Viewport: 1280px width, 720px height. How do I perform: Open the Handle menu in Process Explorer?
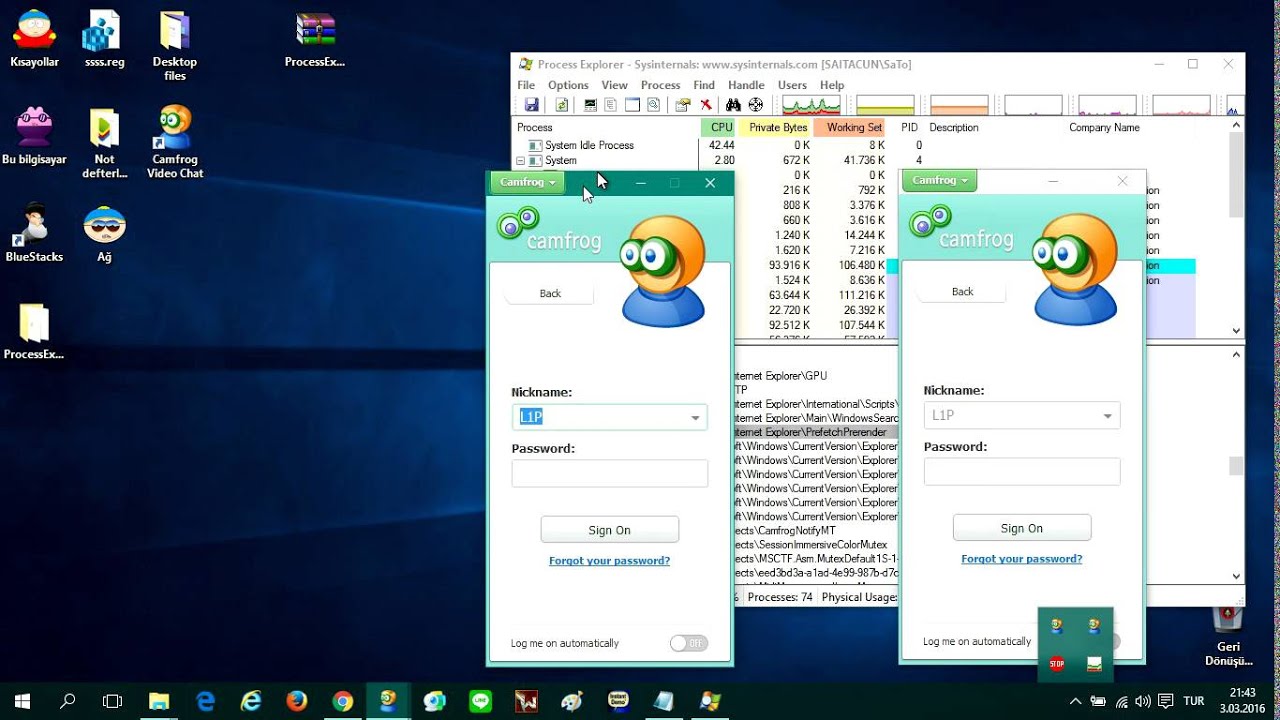click(x=746, y=85)
